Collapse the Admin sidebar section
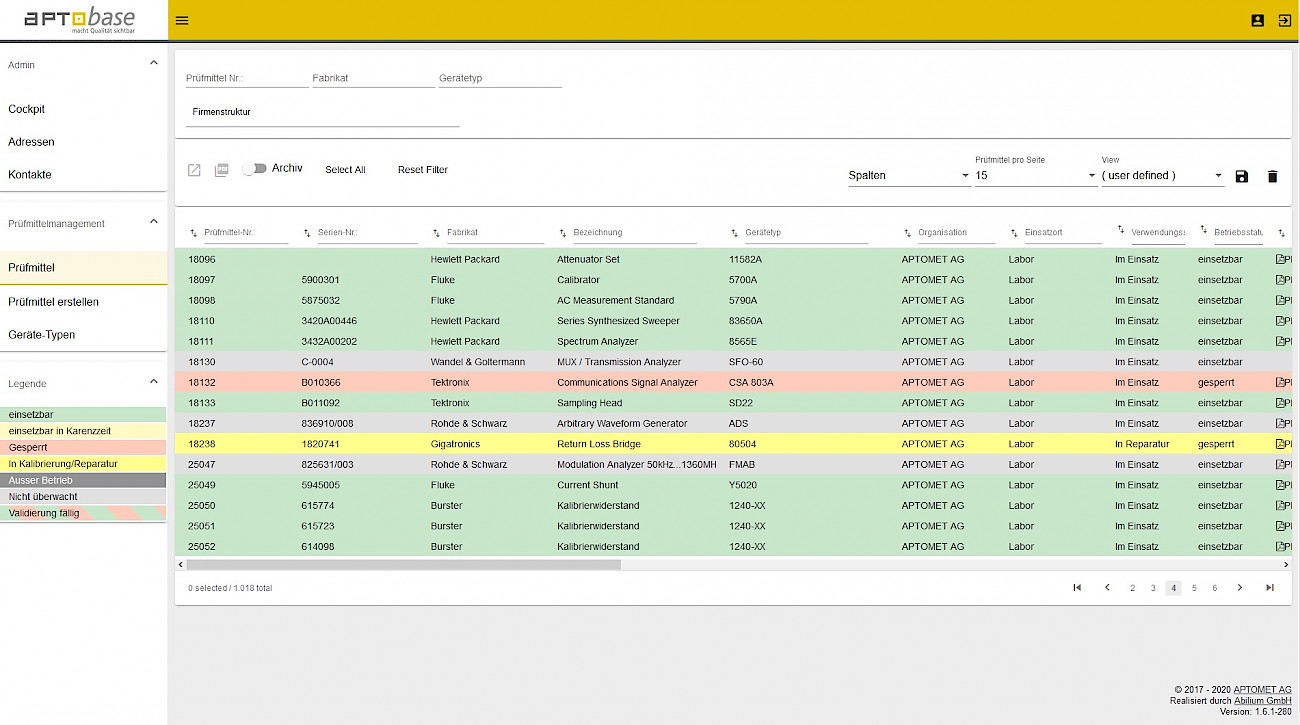1300x725 pixels. [153, 63]
